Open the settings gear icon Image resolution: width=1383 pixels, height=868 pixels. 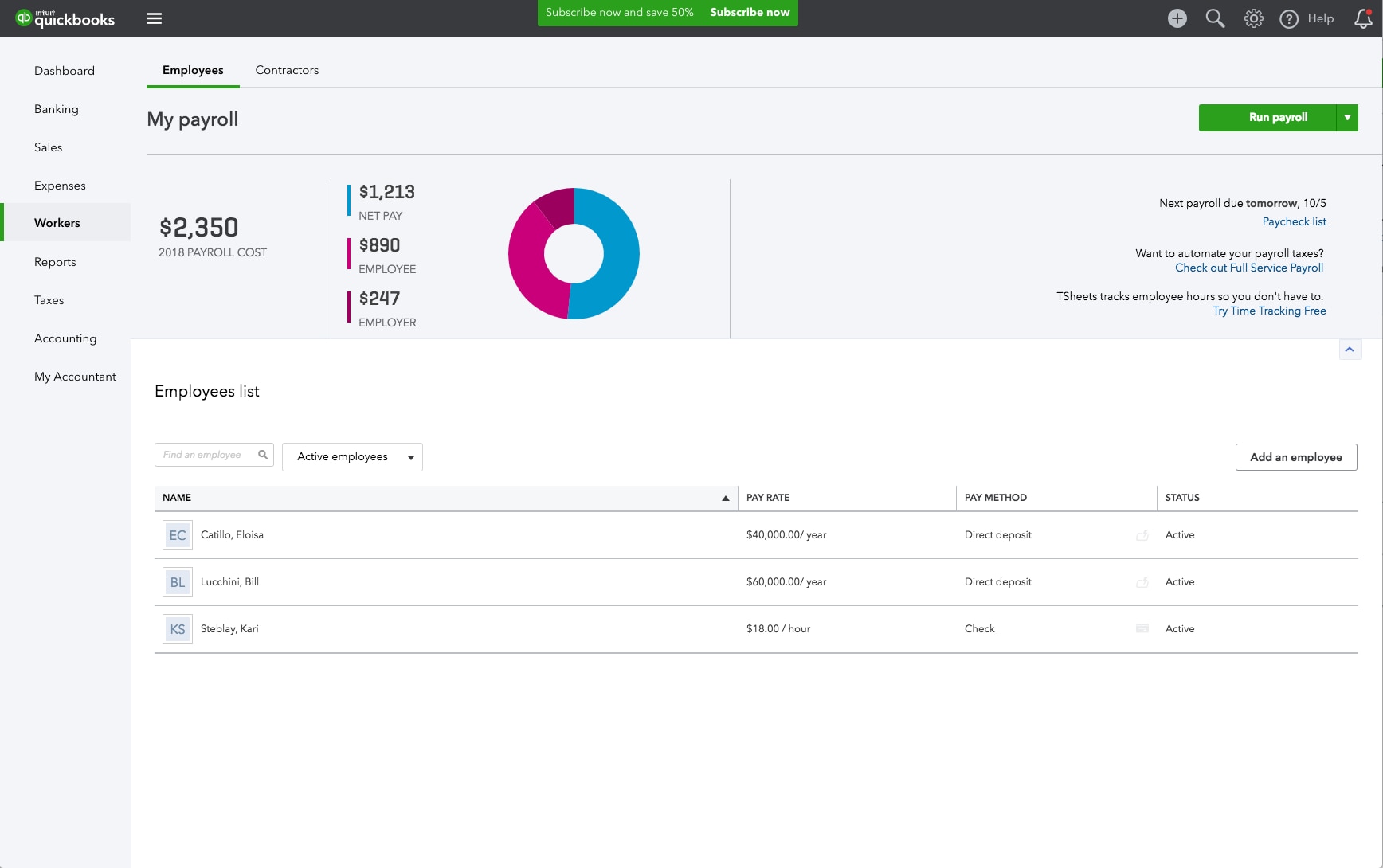tap(1252, 18)
